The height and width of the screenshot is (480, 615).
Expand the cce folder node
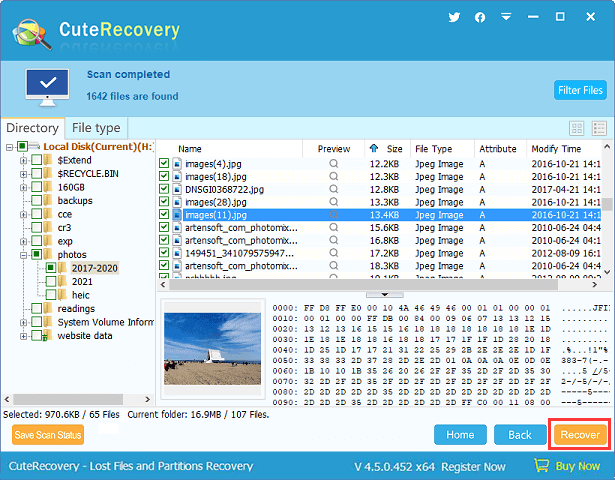(24, 215)
